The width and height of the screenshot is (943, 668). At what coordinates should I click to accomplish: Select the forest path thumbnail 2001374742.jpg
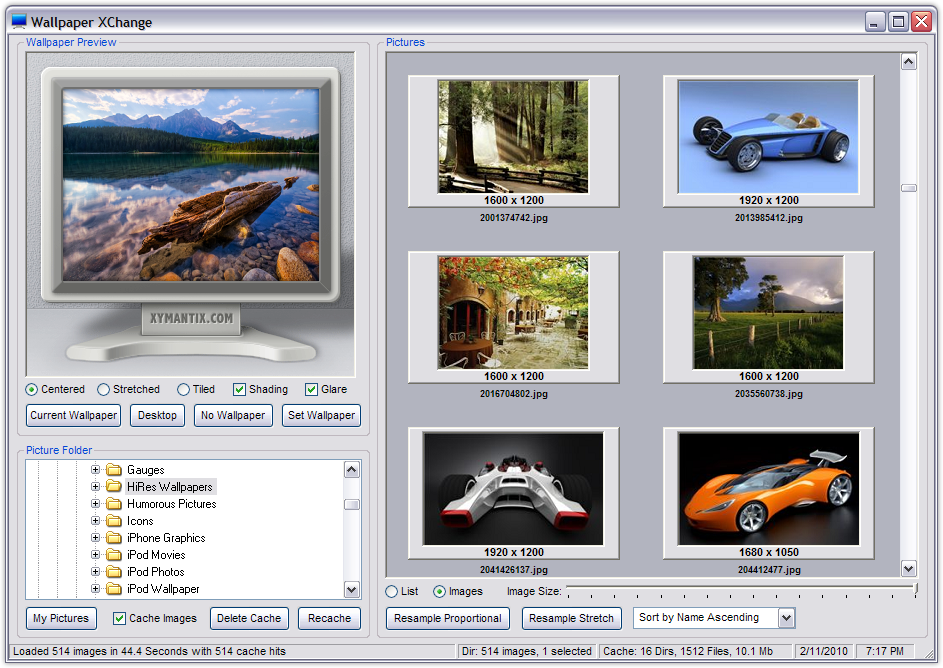(513, 137)
